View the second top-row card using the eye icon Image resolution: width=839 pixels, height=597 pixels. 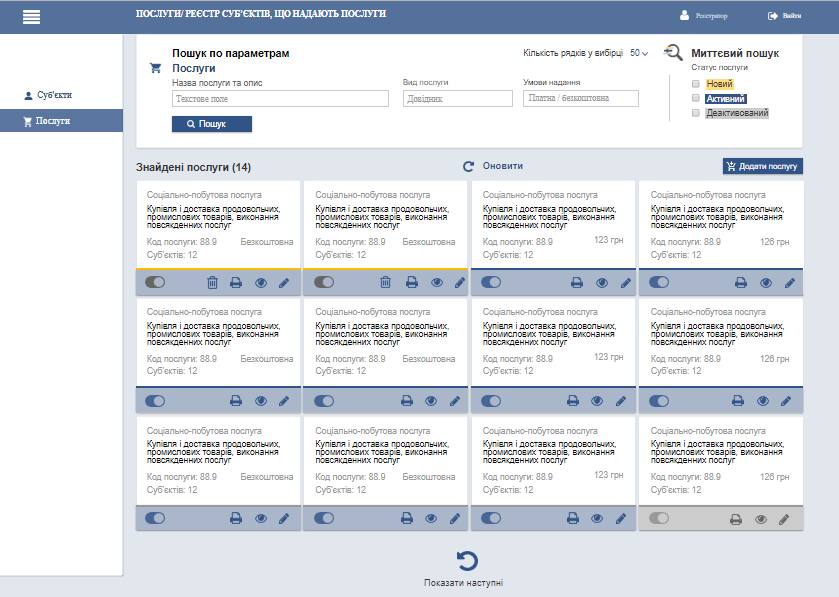[x=436, y=283]
